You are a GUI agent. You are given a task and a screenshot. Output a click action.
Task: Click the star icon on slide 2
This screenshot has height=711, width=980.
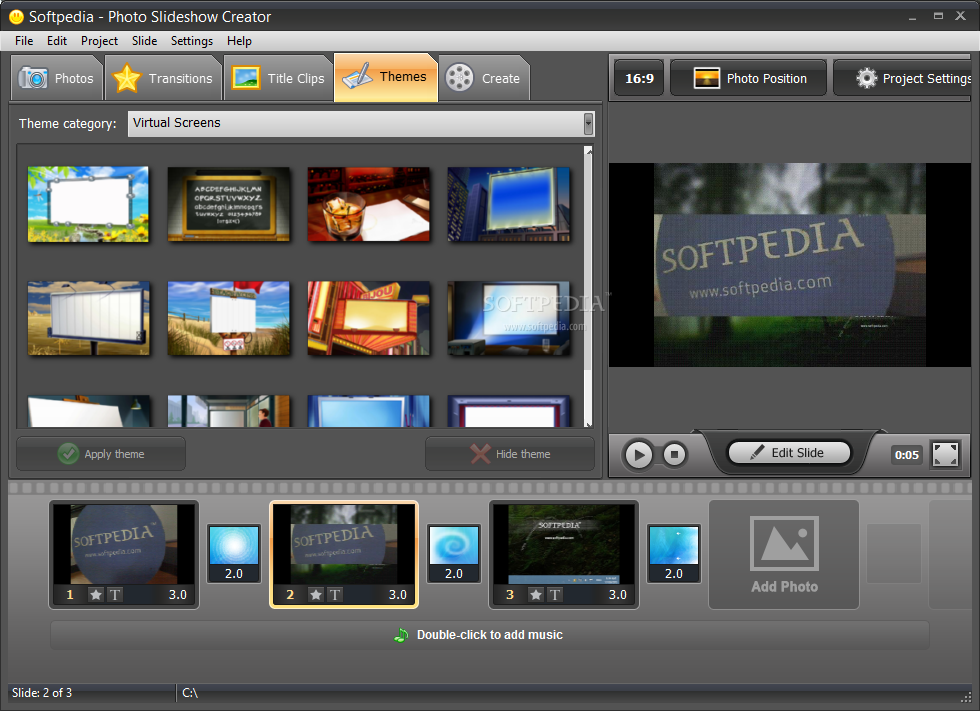click(316, 595)
